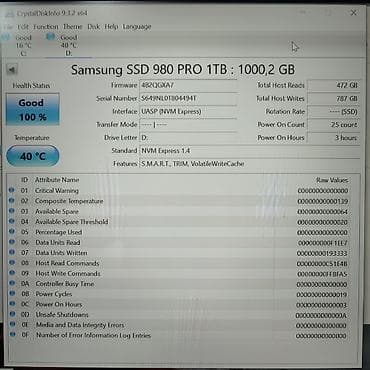Click the Data Units Written status icon
The height and width of the screenshot is (370, 370).
[x=12, y=252]
